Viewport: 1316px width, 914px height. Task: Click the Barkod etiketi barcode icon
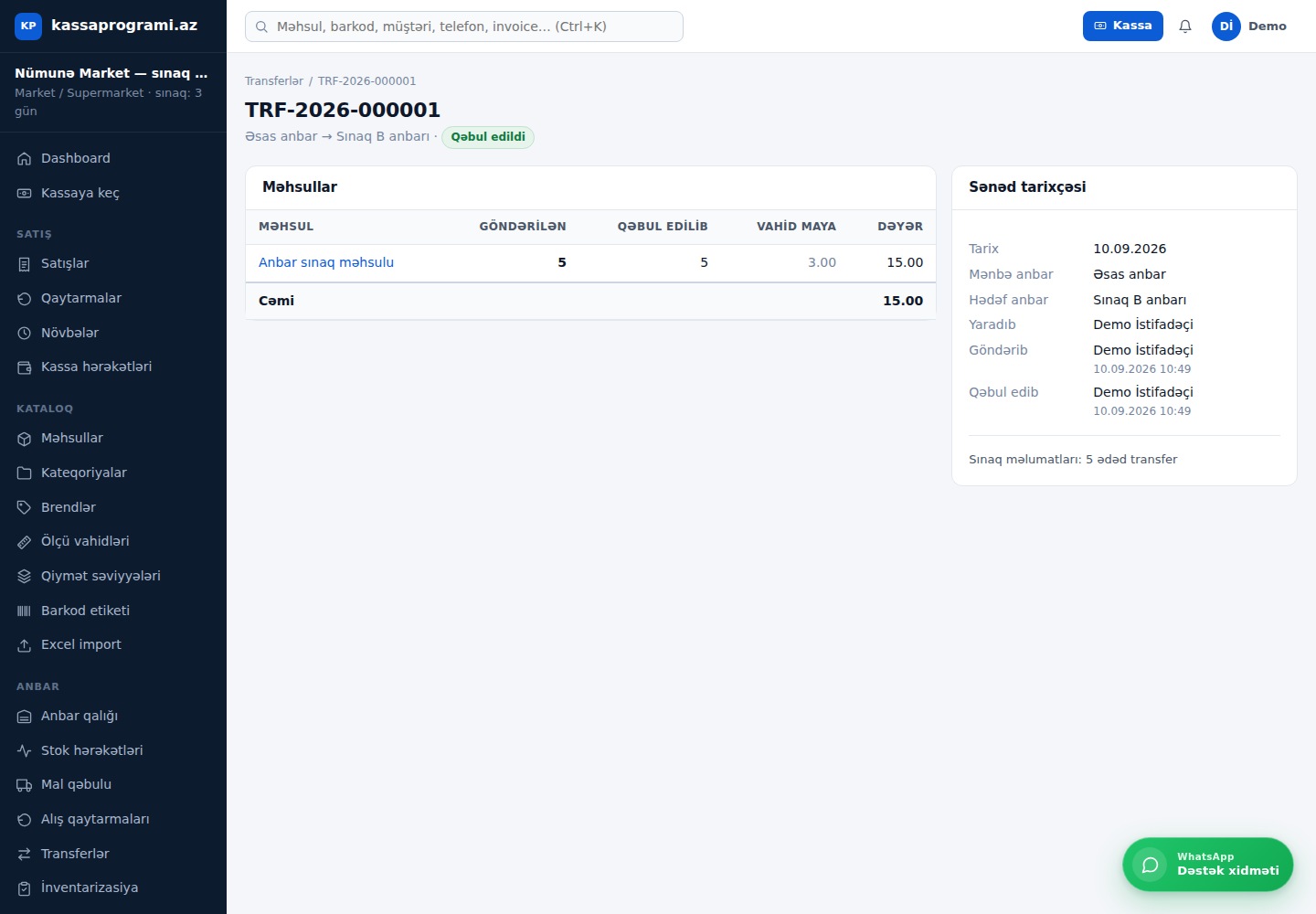click(x=25, y=611)
